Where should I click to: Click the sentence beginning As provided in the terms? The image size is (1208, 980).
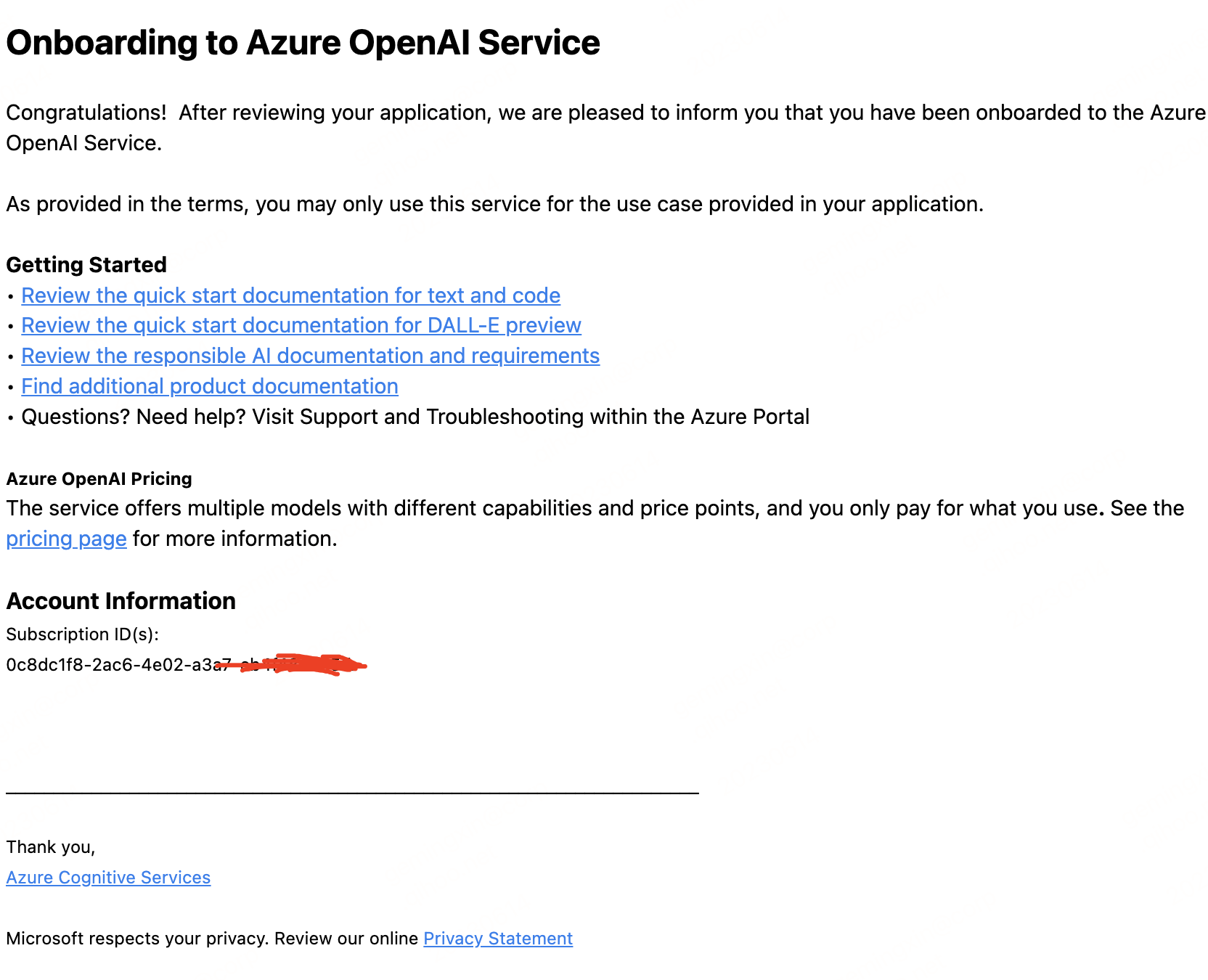click(494, 204)
